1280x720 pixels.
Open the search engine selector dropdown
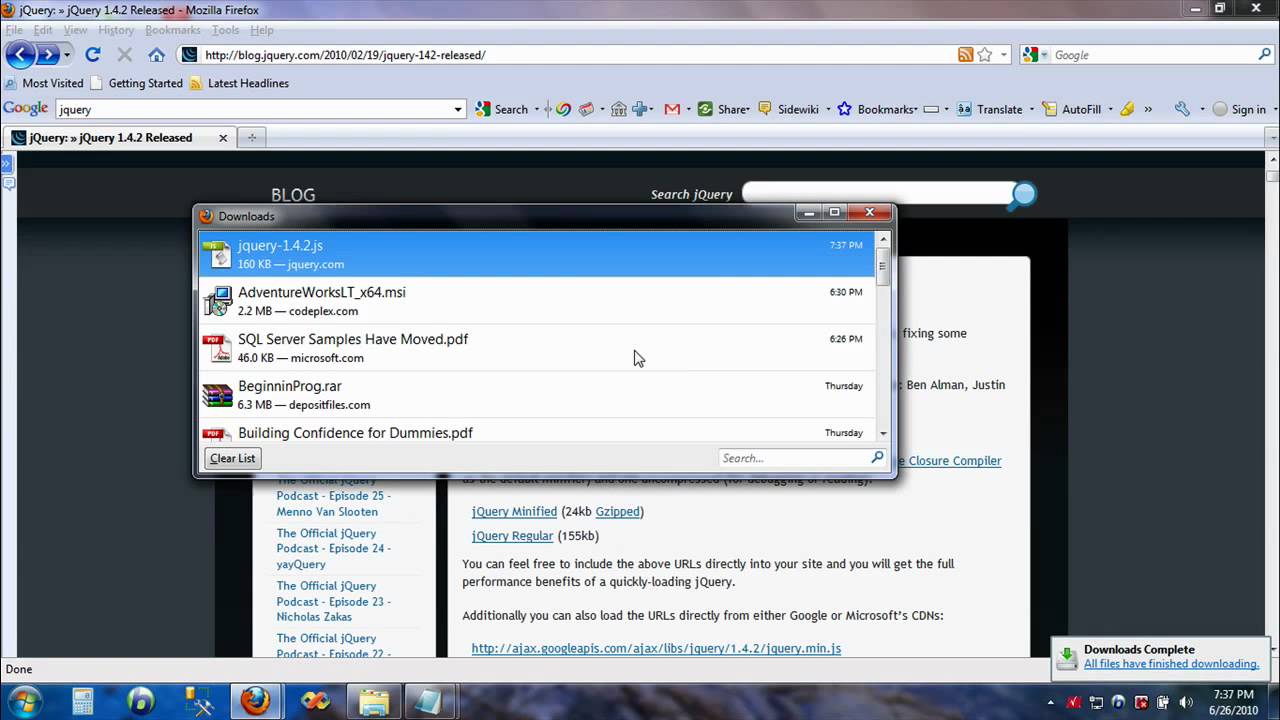1042,55
